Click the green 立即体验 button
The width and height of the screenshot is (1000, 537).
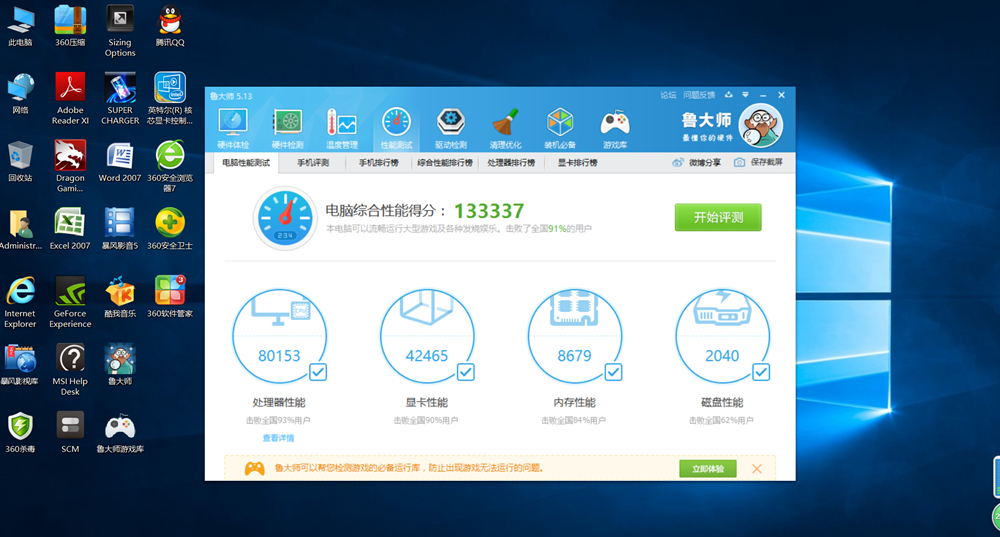pyautogui.click(x=707, y=468)
